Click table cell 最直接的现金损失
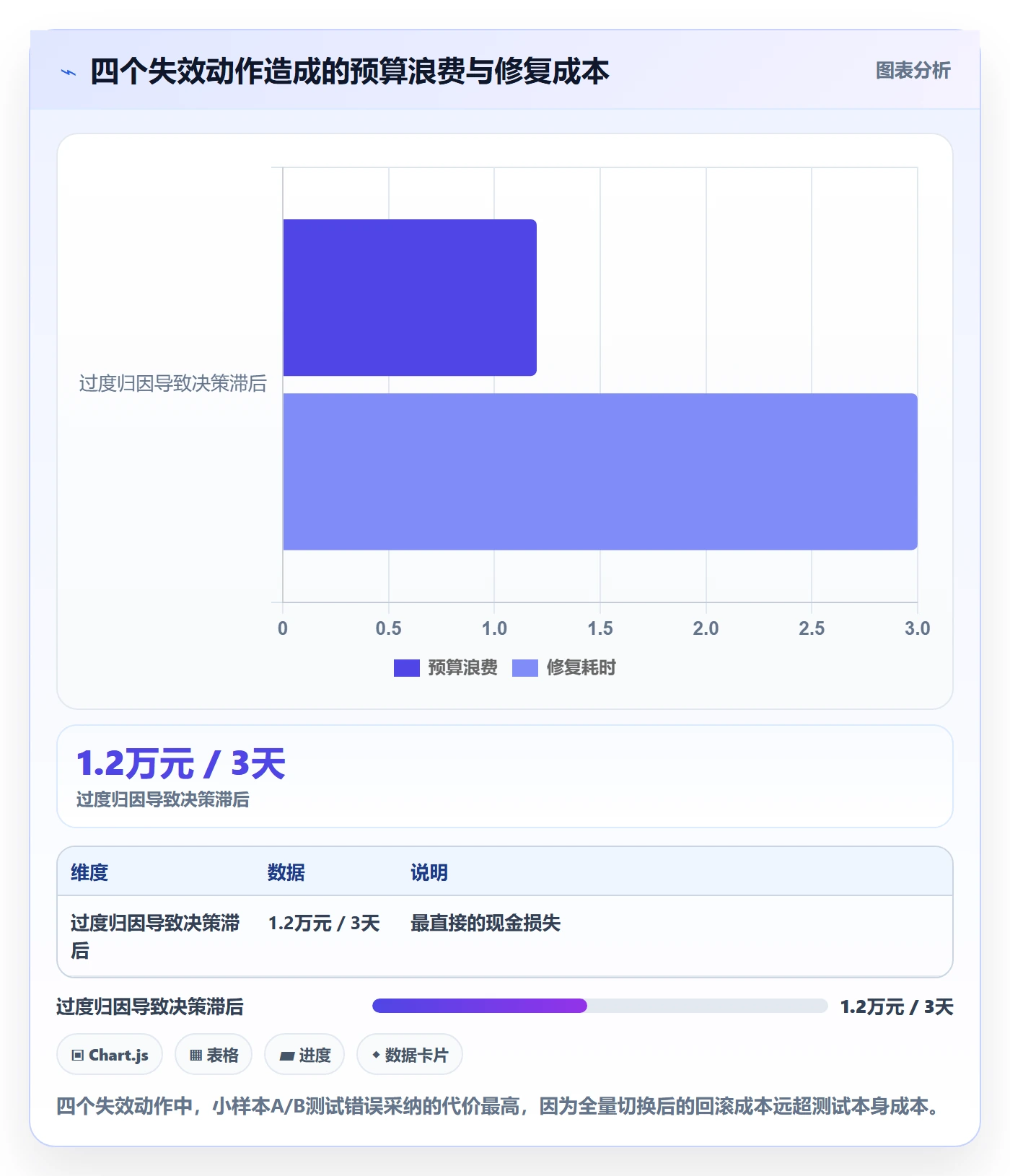Screen dimensions: 1010x1176 486,923
